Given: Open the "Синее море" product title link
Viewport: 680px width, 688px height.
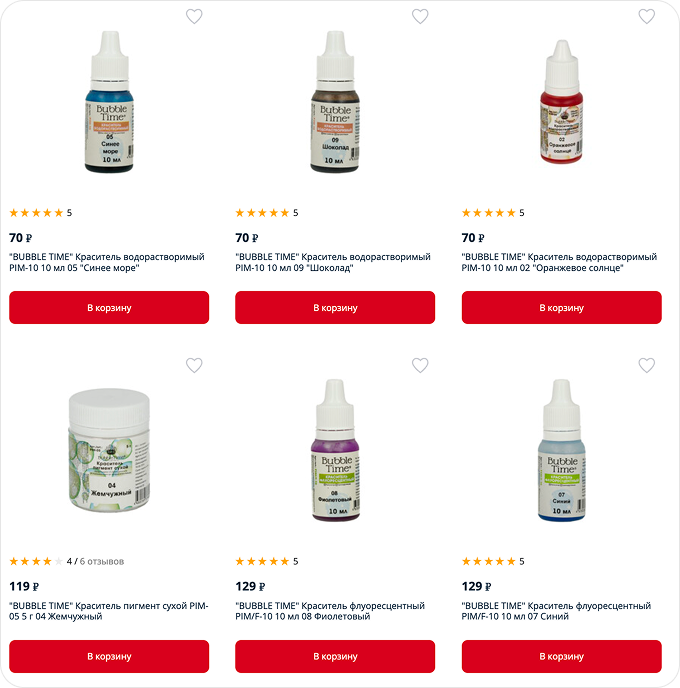Looking at the screenshot, I should click(107, 262).
